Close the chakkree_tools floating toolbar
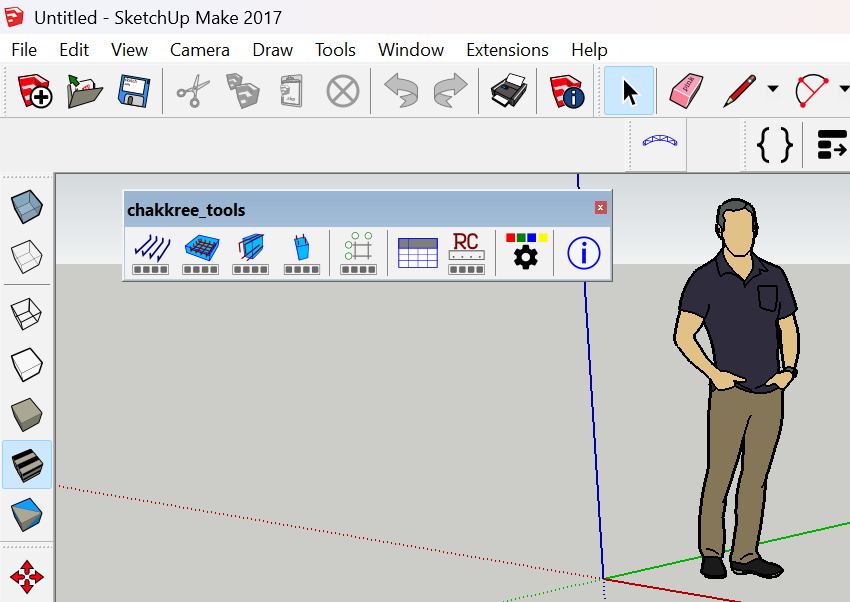This screenshot has width=850, height=602. pyautogui.click(x=601, y=208)
